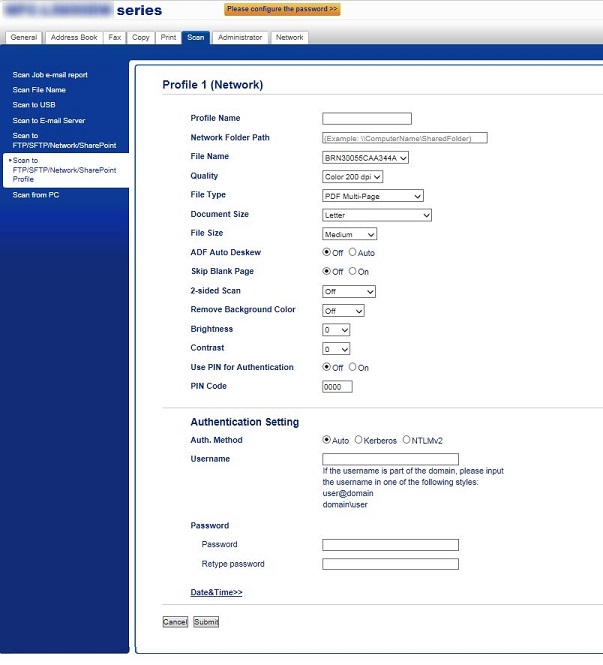Go to the Network tab
603x665 pixels.
(290, 37)
